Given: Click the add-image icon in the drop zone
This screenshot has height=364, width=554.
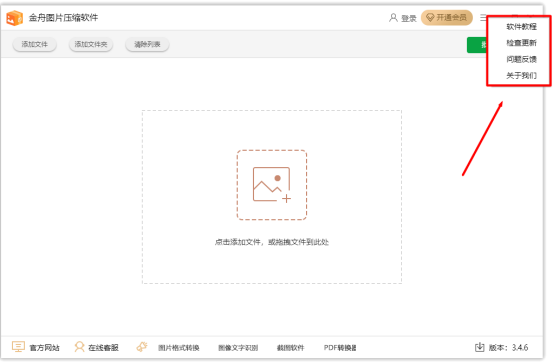Looking at the screenshot, I should [272, 185].
